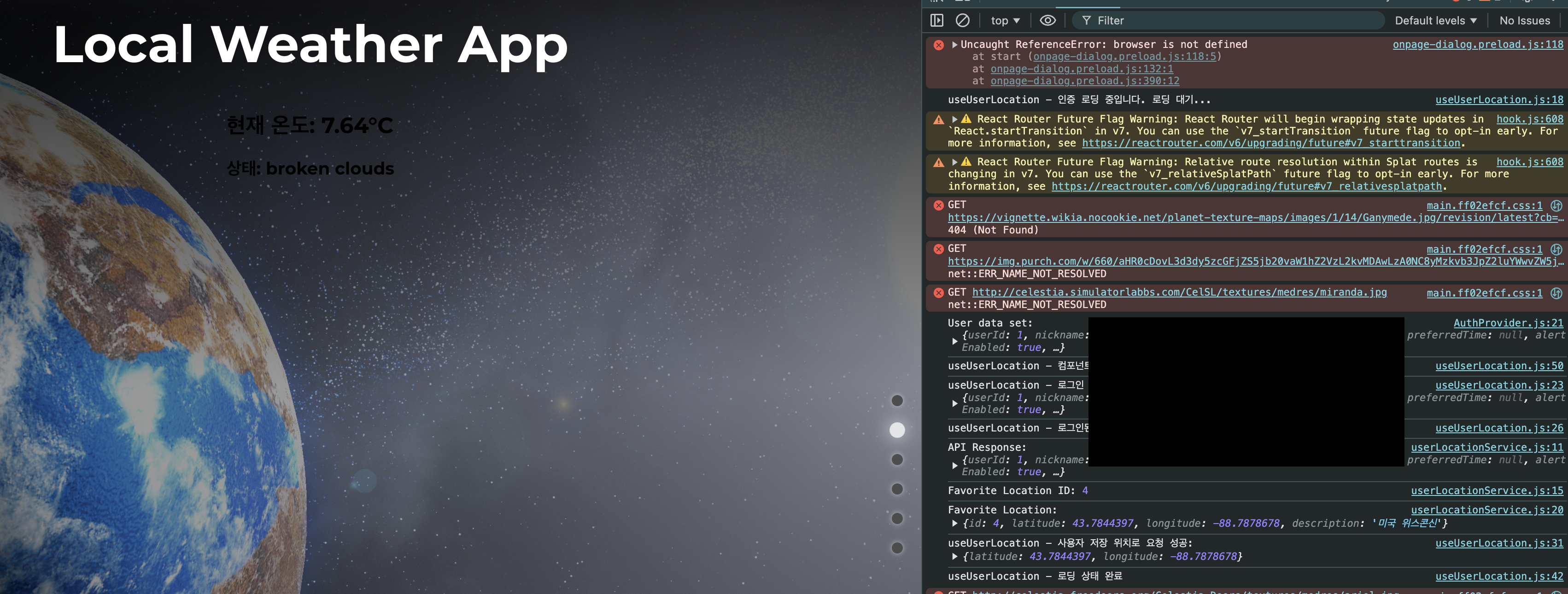Select the last page navigation dot

pyautogui.click(x=897, y=548)
